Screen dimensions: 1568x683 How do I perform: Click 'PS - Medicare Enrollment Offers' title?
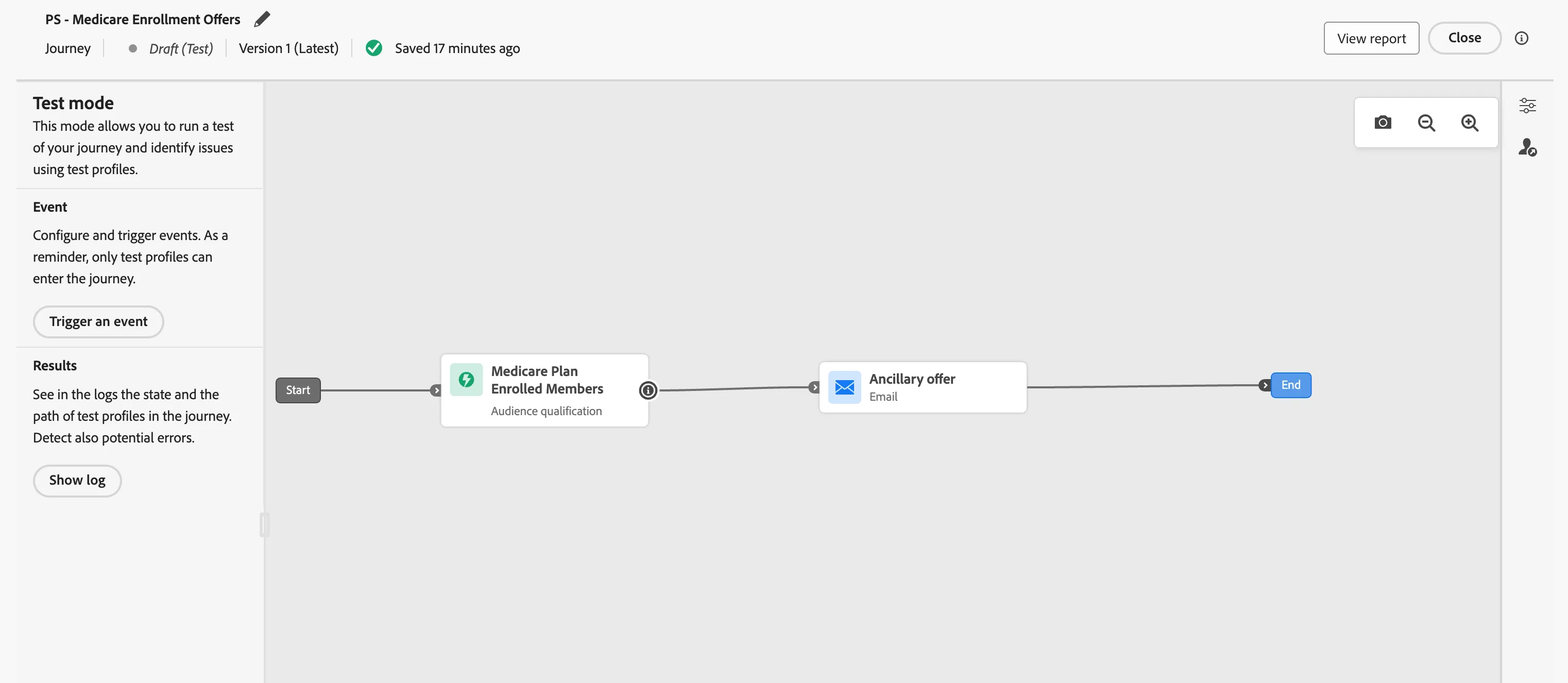click(x=143, y=20)
